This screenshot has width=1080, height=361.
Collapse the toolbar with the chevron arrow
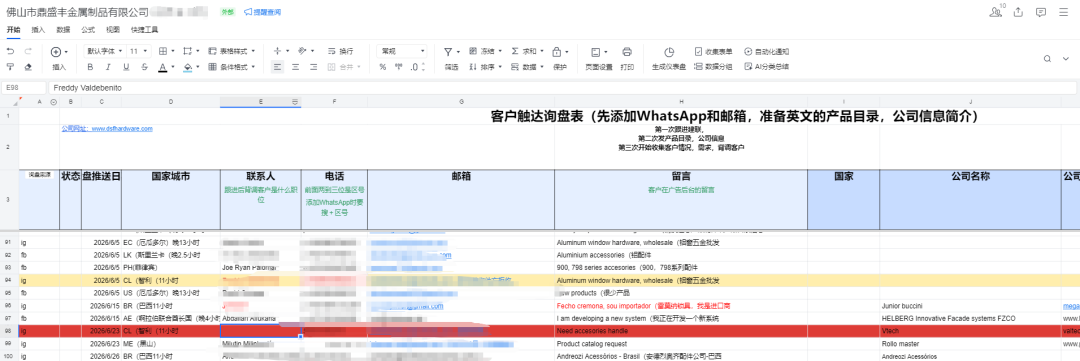1065,59
